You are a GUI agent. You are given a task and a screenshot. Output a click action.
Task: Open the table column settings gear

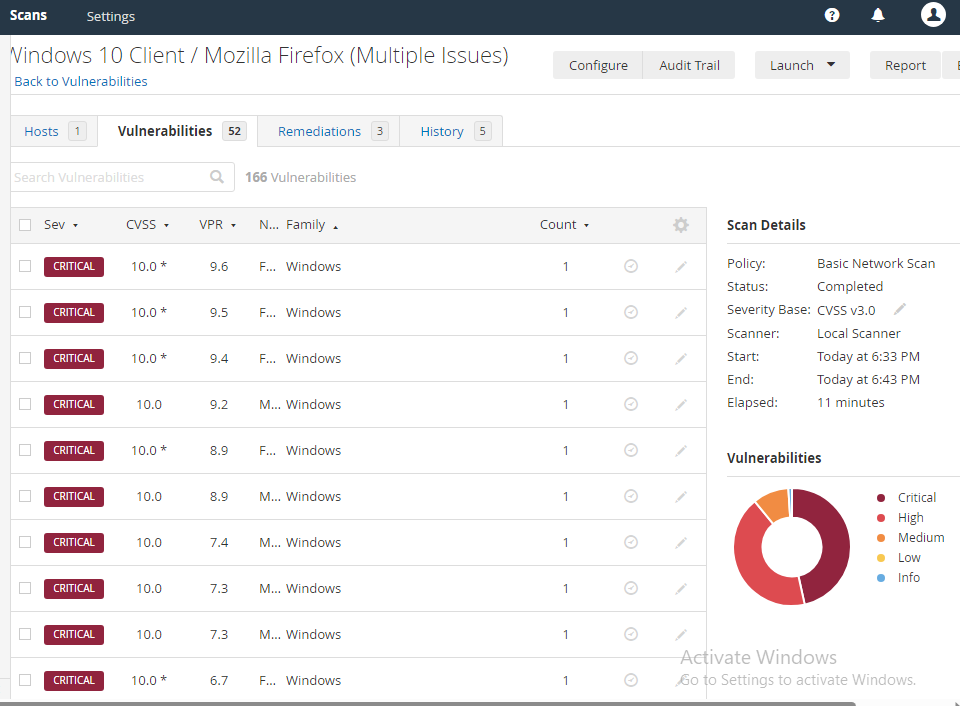(681, 225)
